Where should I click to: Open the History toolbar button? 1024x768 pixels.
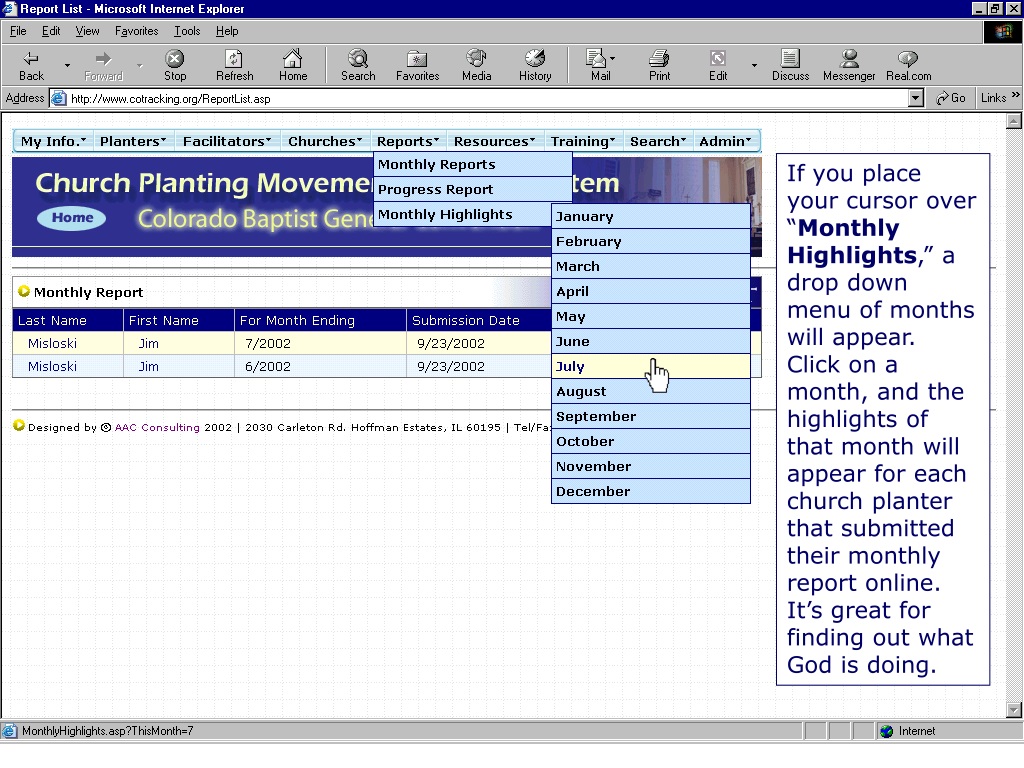(535, 65)
